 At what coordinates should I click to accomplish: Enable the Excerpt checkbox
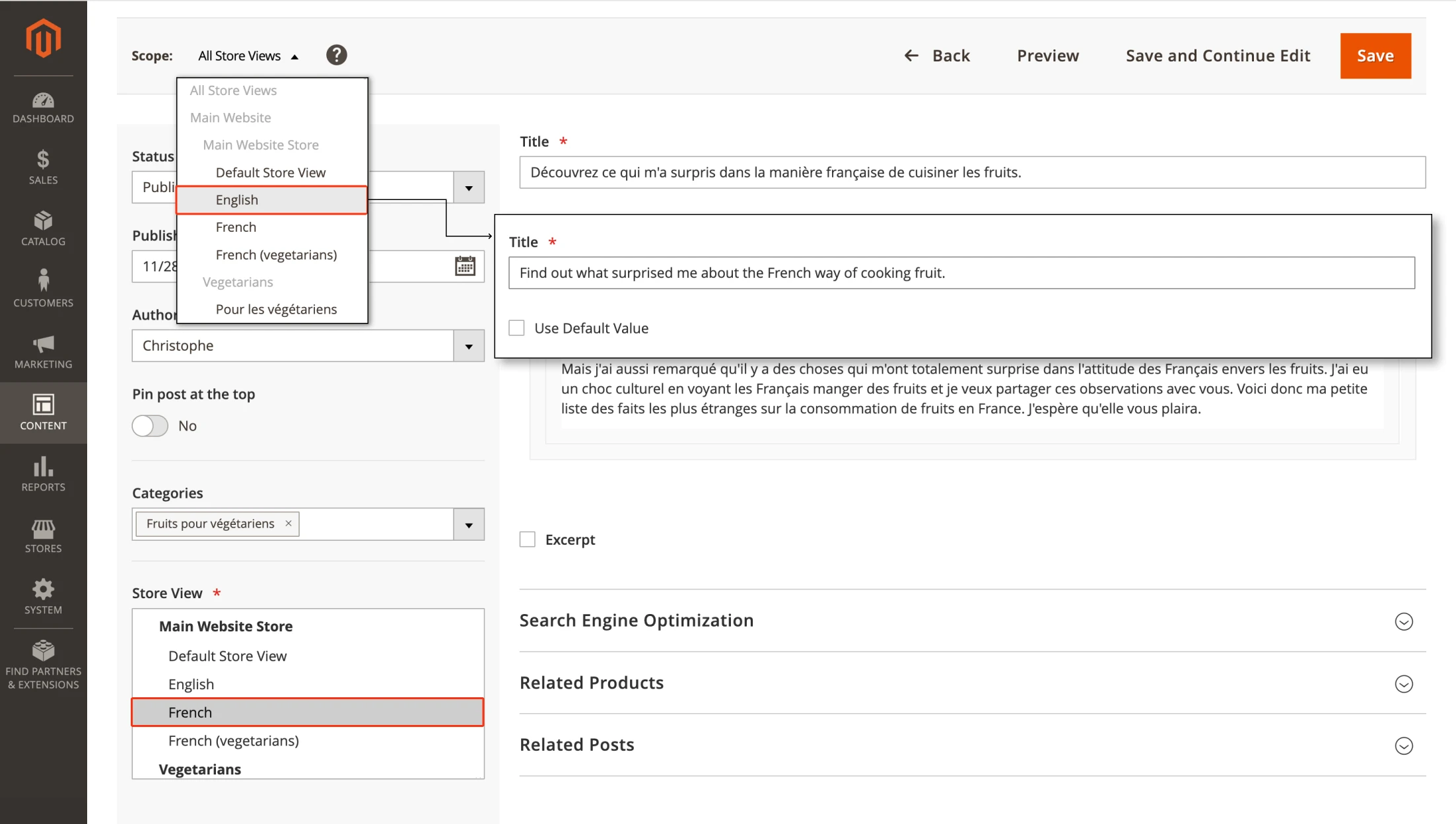coord(527,539)
